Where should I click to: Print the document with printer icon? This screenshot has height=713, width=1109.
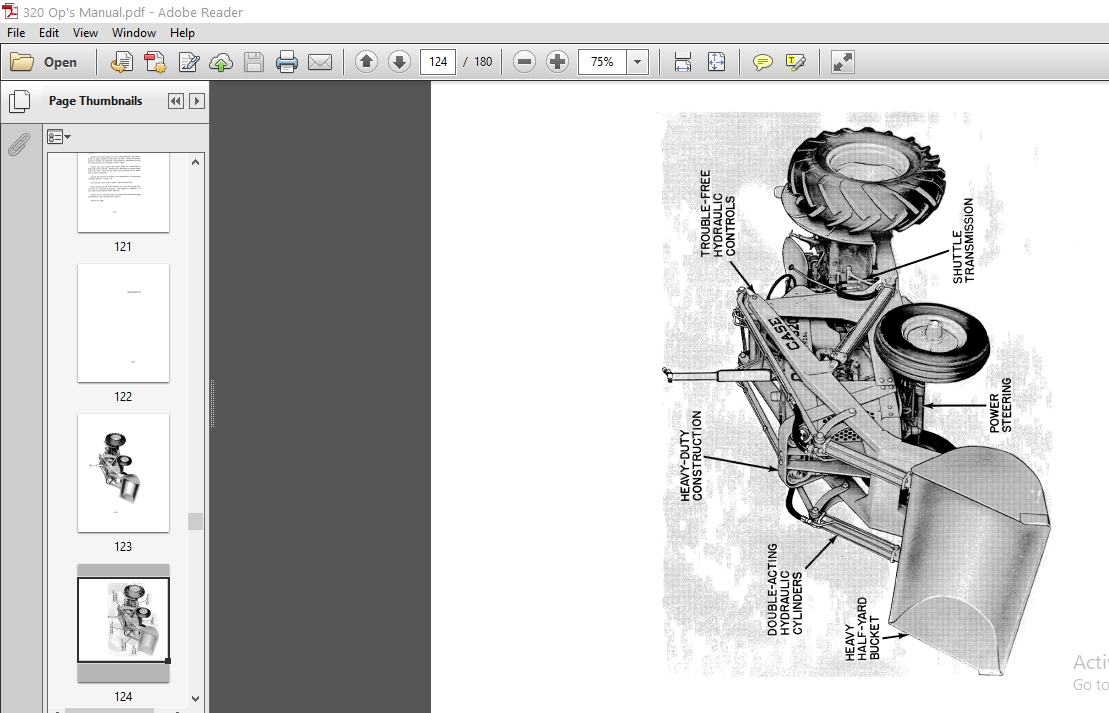pyautogui.click(x=286, y=62)
